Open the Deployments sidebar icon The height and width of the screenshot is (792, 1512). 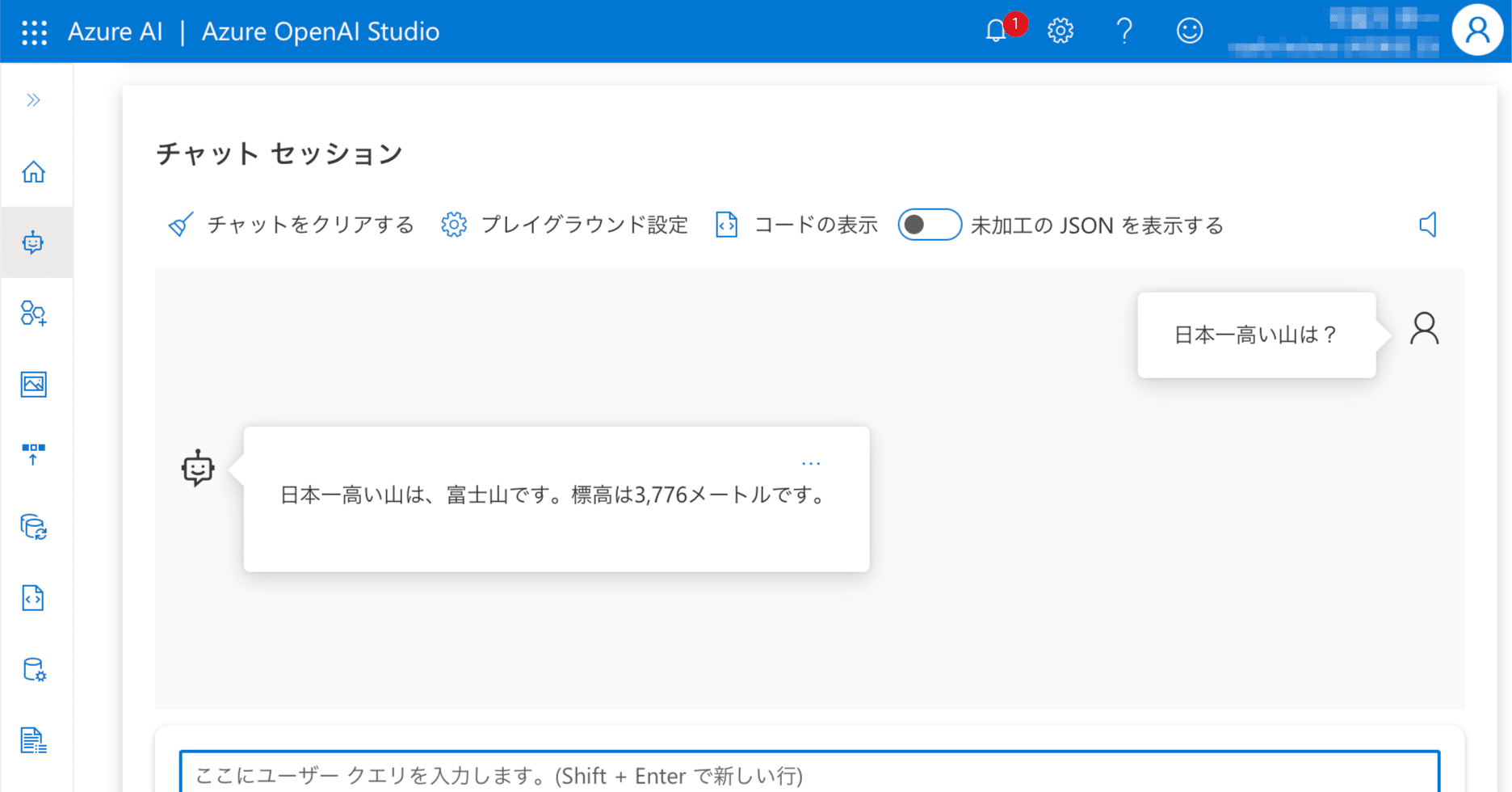pos(35,455)
